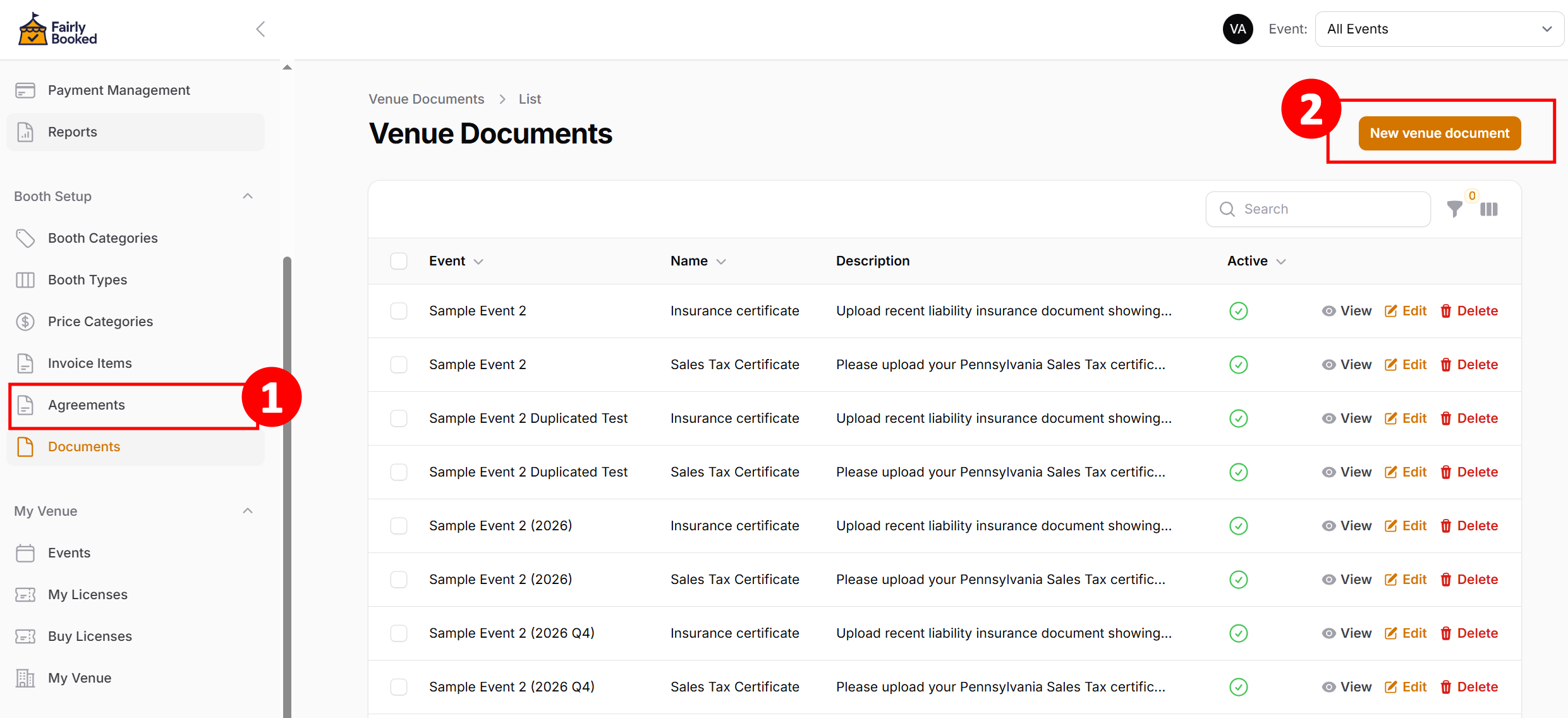The image size is (1568, 718).
Task: Go to Booth Categories menu item
Action: click(102, 238)
